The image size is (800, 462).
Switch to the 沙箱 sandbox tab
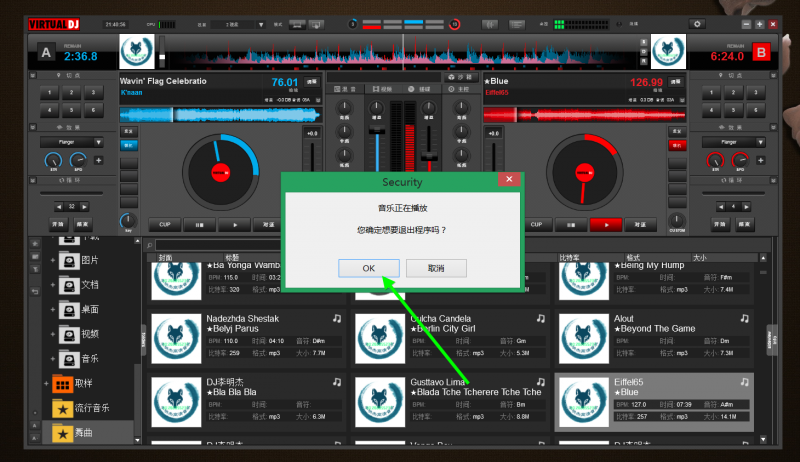(460, 77)
